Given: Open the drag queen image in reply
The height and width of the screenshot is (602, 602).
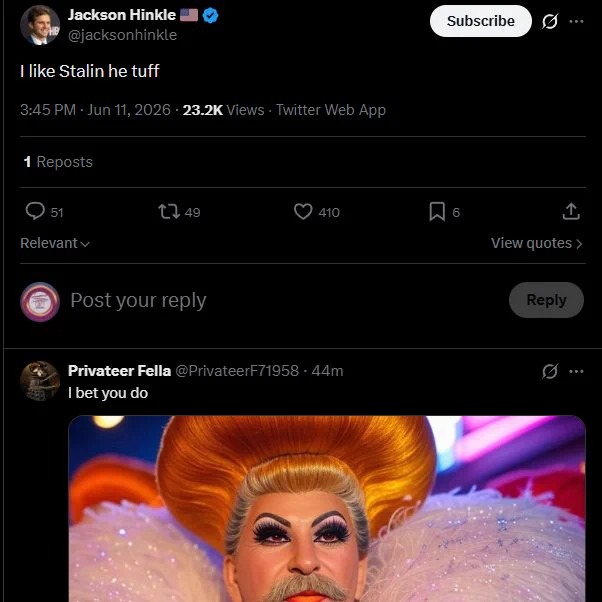Looking at the screenshot, I should 327,509.
